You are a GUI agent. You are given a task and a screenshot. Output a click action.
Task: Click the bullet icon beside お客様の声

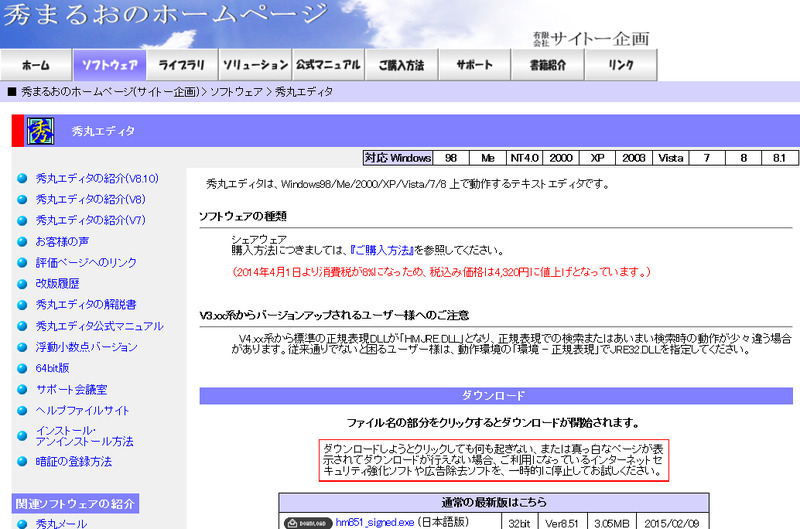tap(22, 241)
